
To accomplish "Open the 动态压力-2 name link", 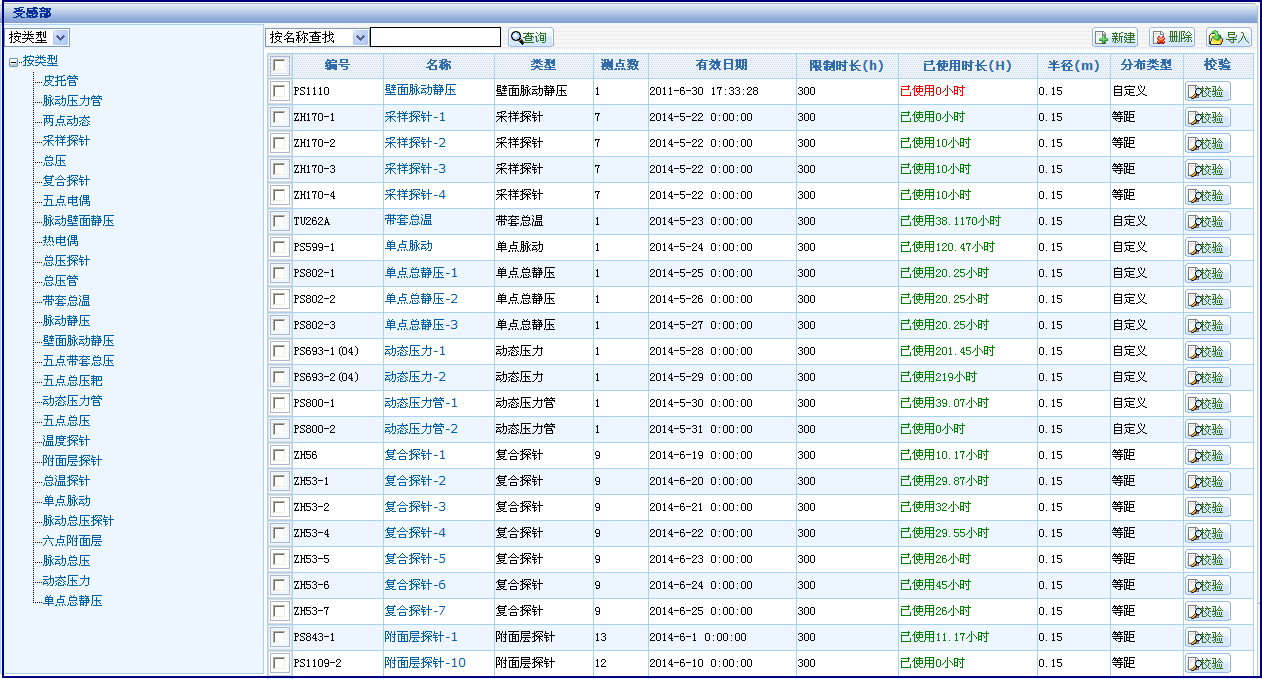I will click(x=415, y=377).
